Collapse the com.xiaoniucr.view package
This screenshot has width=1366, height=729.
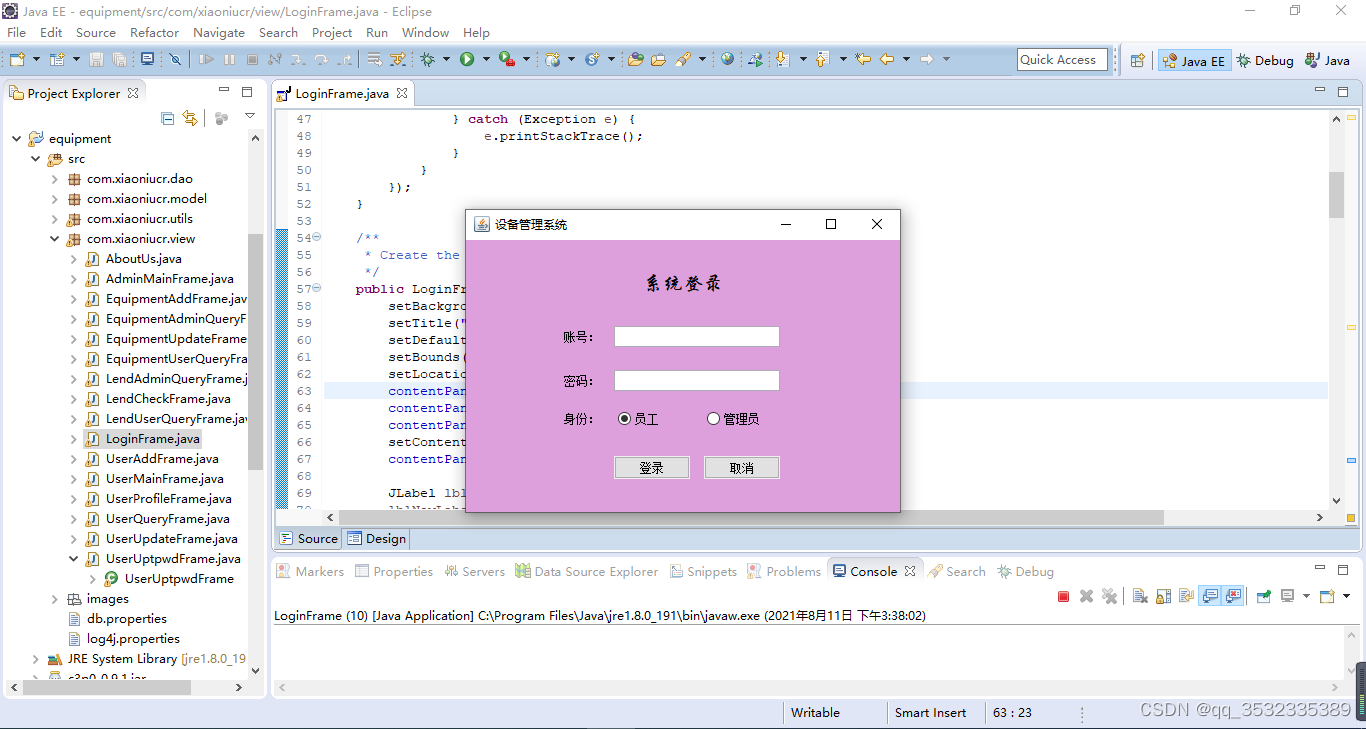click(57, 238)
